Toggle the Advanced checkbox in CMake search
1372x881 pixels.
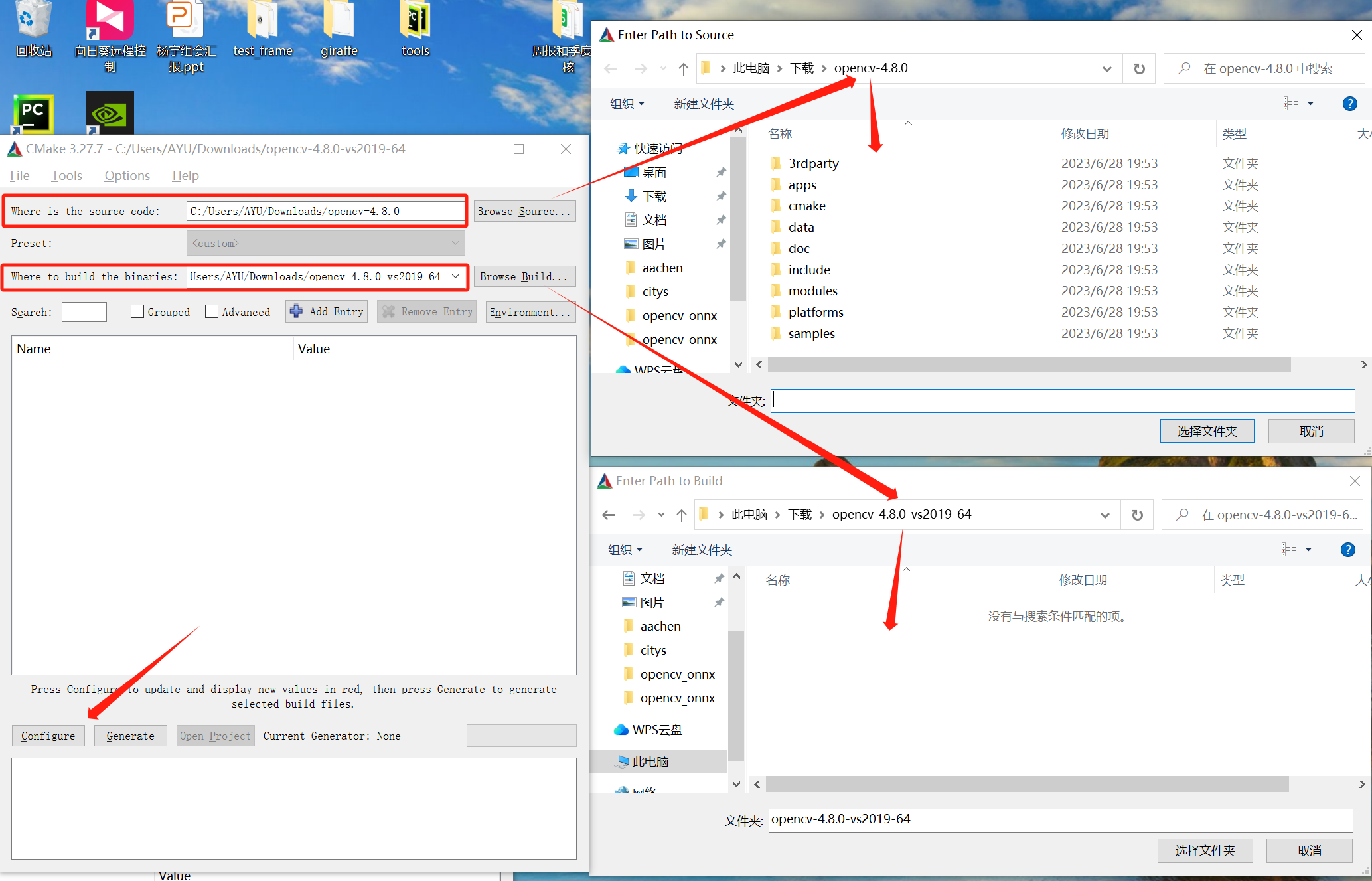pyautogui.click(x=210, y=310)
